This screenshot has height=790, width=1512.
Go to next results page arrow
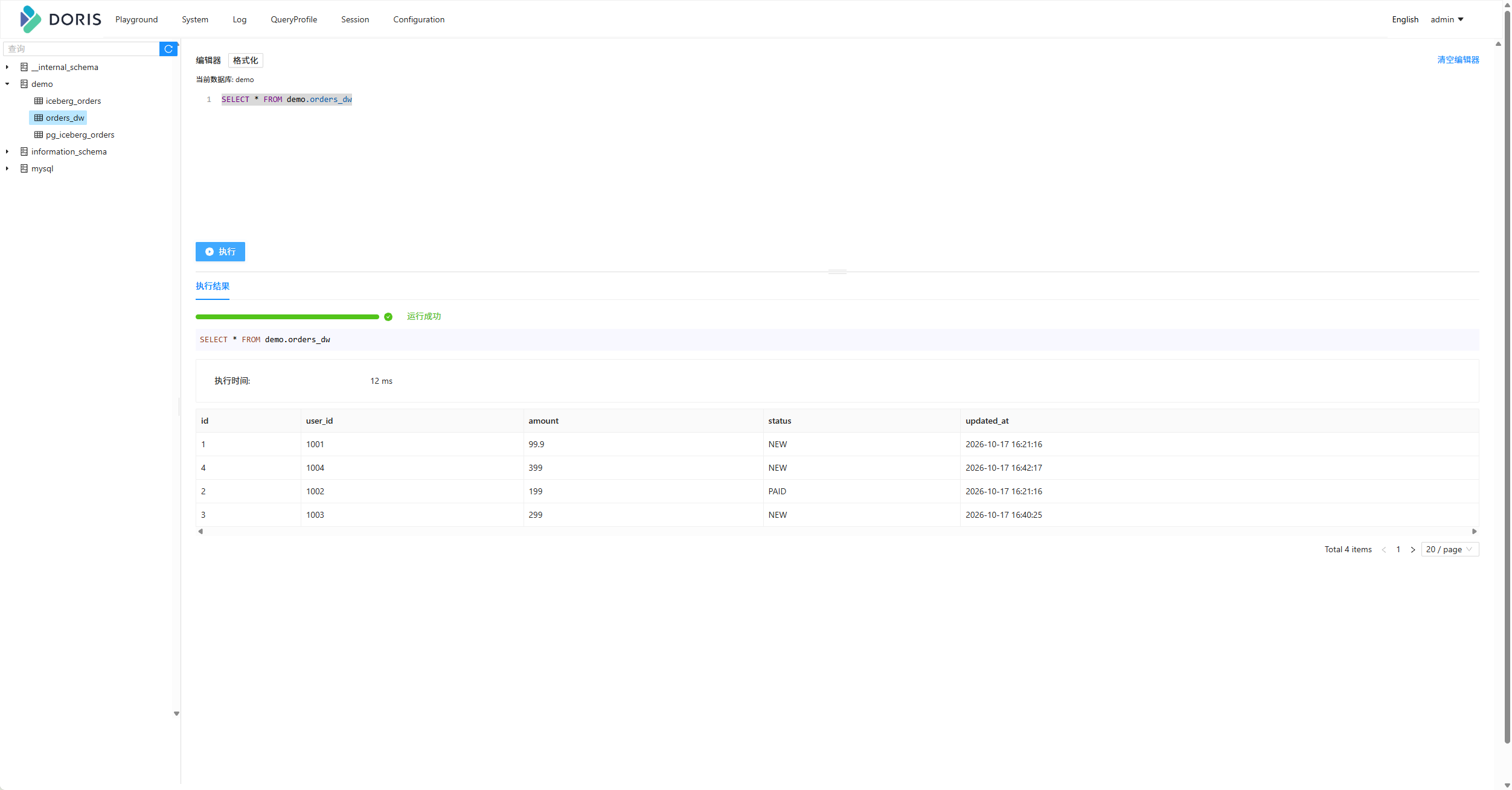pos(1413,550)
